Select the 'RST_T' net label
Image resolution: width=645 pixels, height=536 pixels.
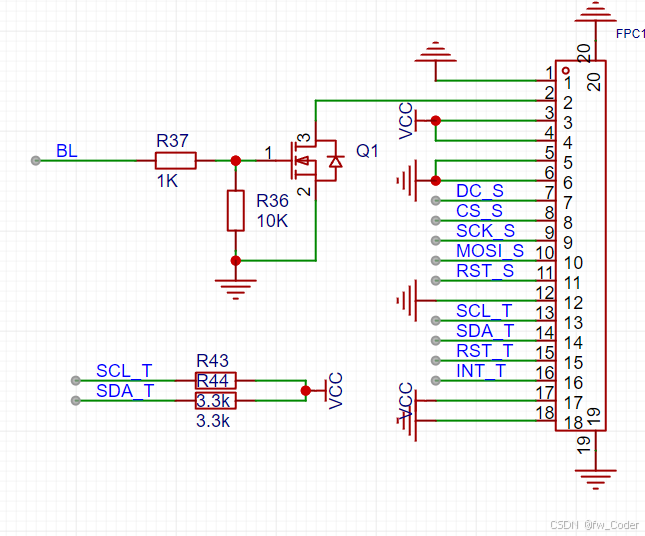[x=485, y=351]
